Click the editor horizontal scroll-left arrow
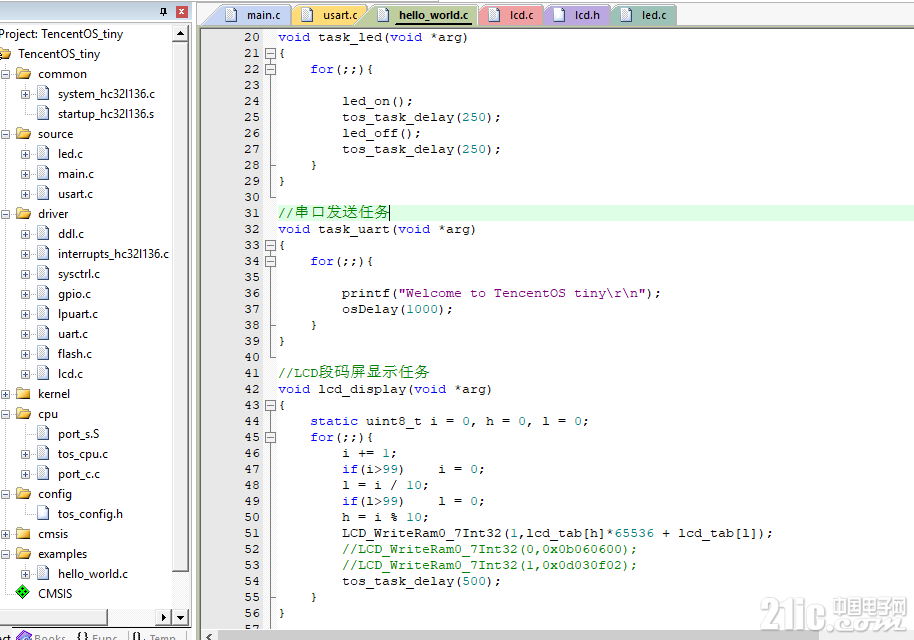 (x=209, y=635)
